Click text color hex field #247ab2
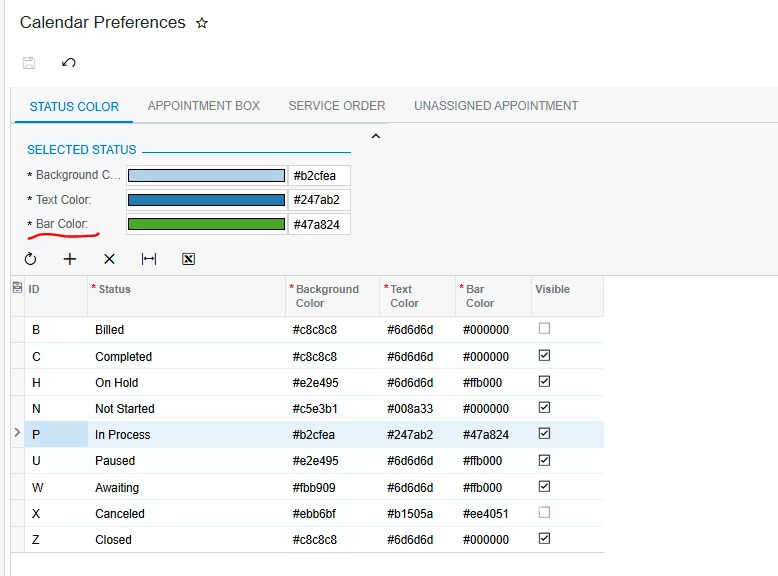 (x=320, y=200)
